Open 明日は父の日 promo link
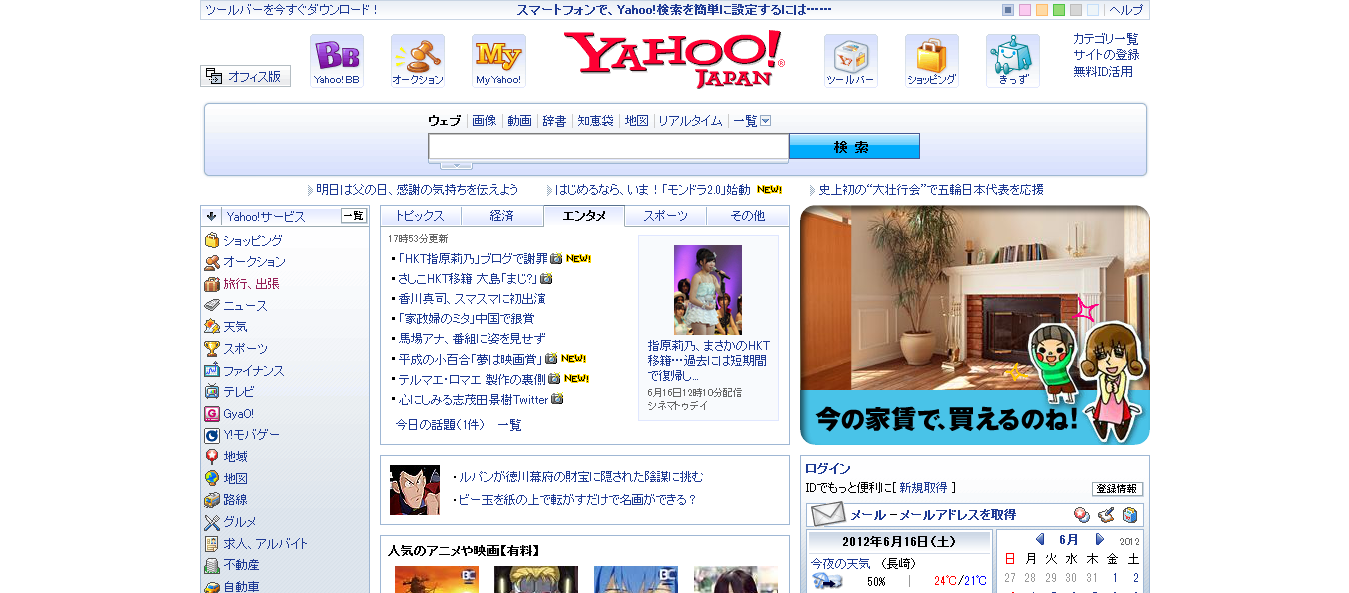This screenshot has height=593, width=1349. [417, 190]
